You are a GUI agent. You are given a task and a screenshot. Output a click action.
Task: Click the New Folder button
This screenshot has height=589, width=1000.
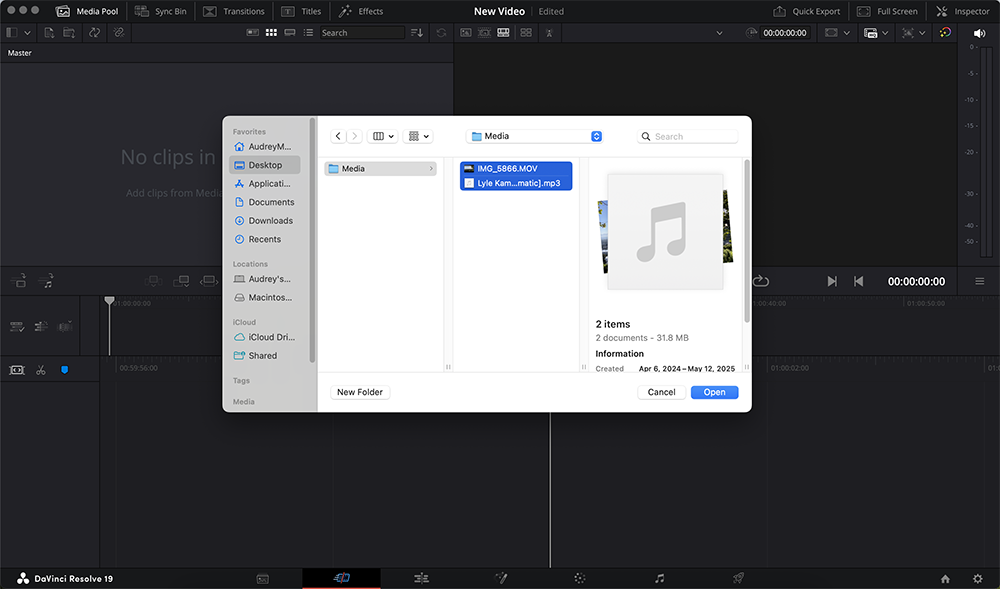pos(359,391)
